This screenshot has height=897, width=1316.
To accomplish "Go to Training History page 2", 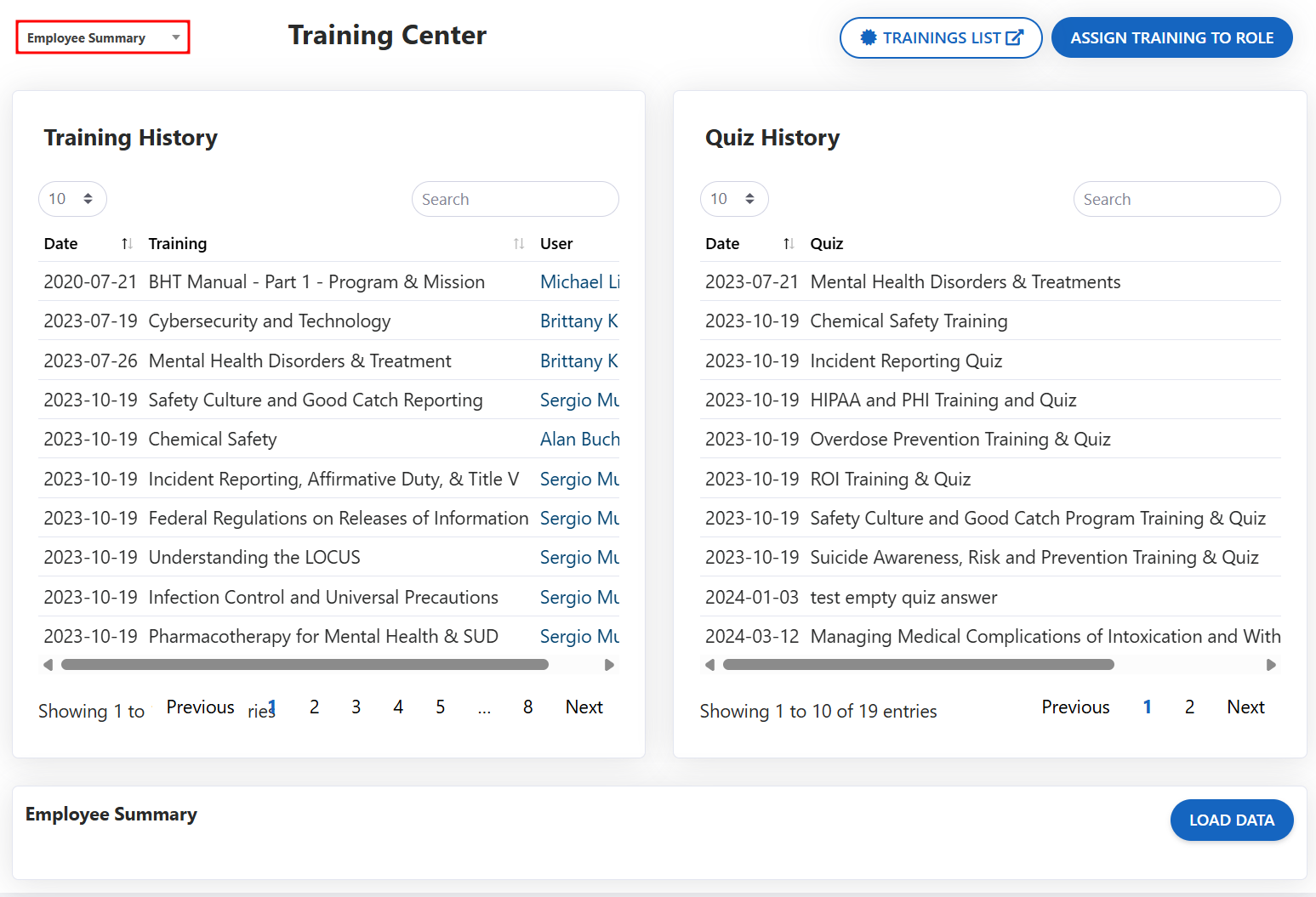I will click(x=314, y=707).
